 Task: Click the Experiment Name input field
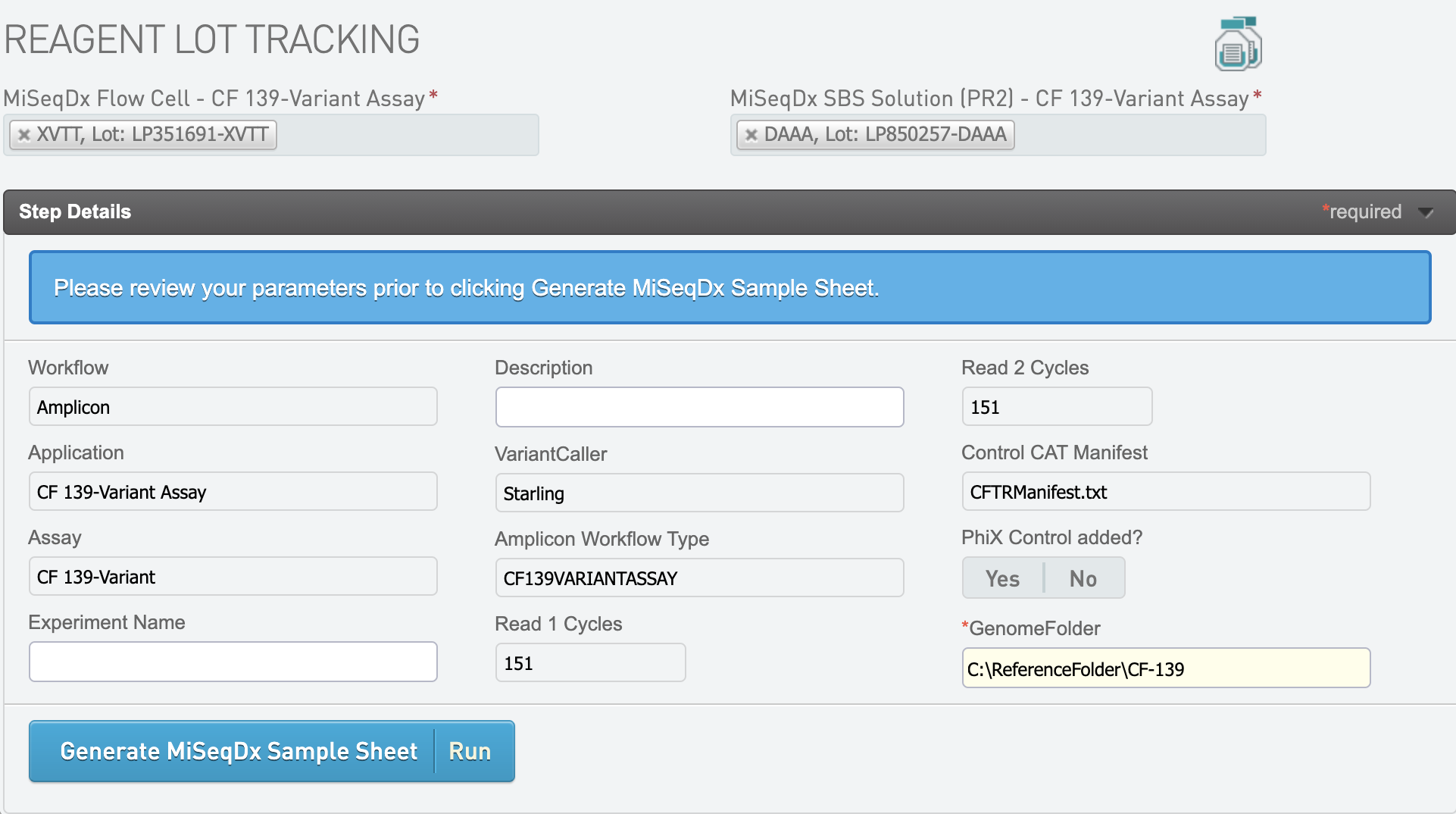[x=233, y=662]
